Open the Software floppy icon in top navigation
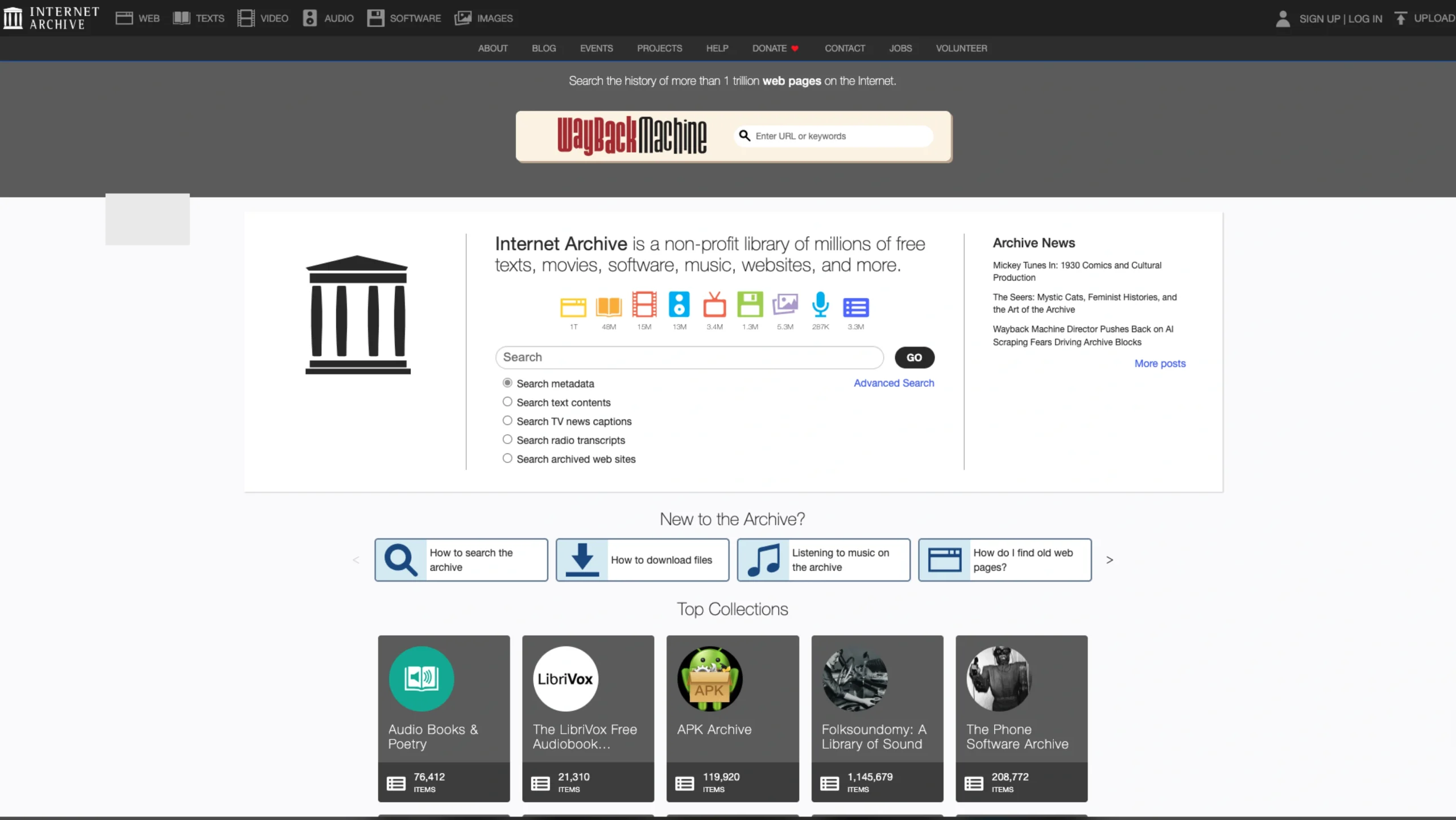The height and width of the screenshot is (820, 1456). (375, 18)
